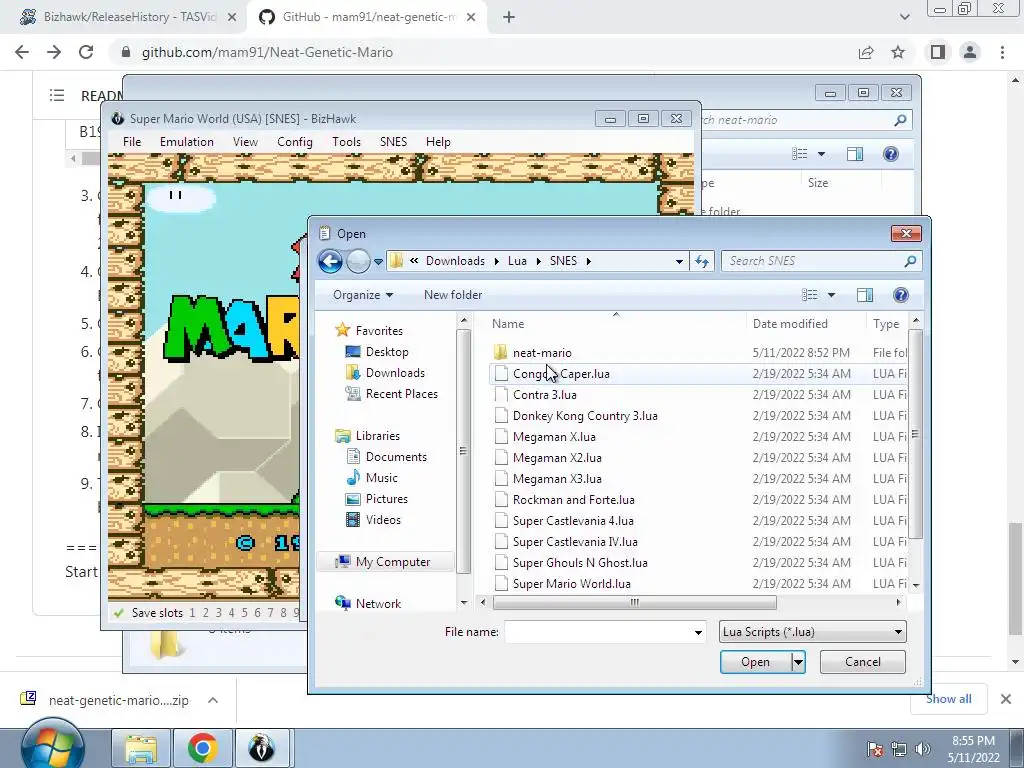Select the neat-mario folder
The image size is (1024, 768).
(542, 353)
